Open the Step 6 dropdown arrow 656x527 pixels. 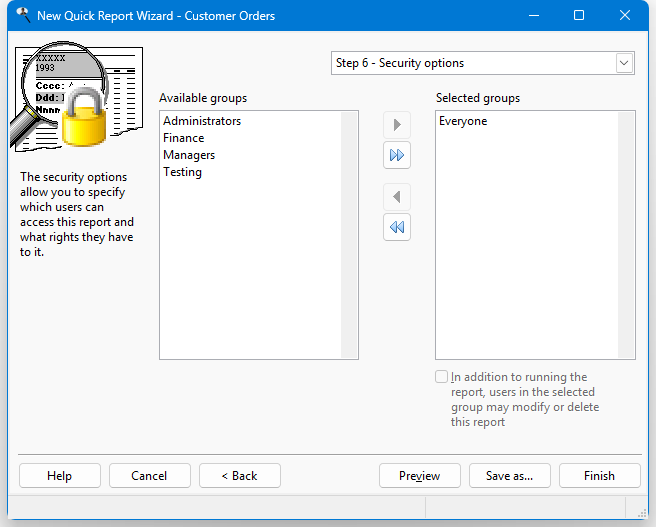(x=624, y=63)
